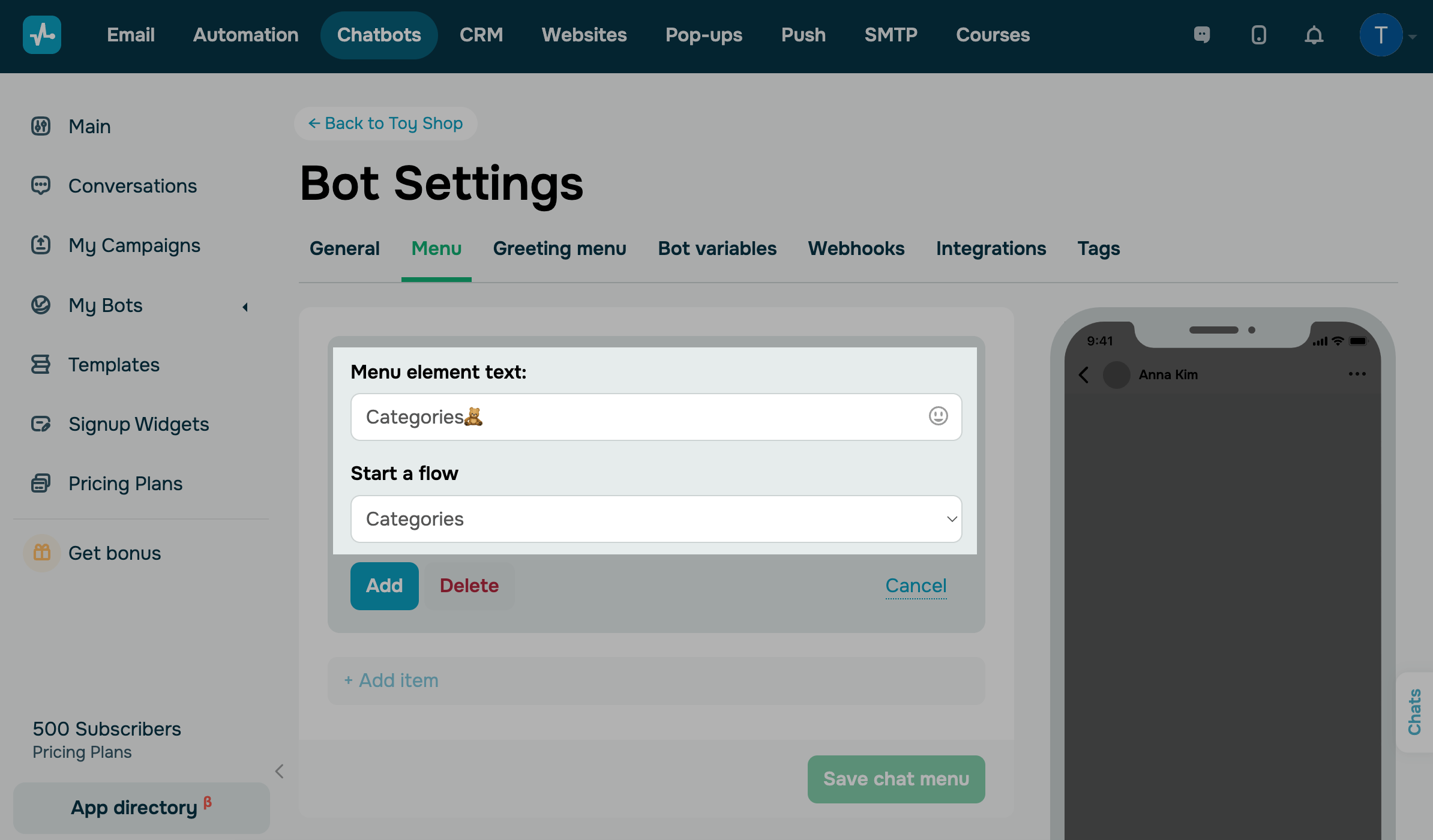Viewport: 1433px width, 840px height.
Task: Open the CRM top navigation item
Action: [x=481, y=35]
